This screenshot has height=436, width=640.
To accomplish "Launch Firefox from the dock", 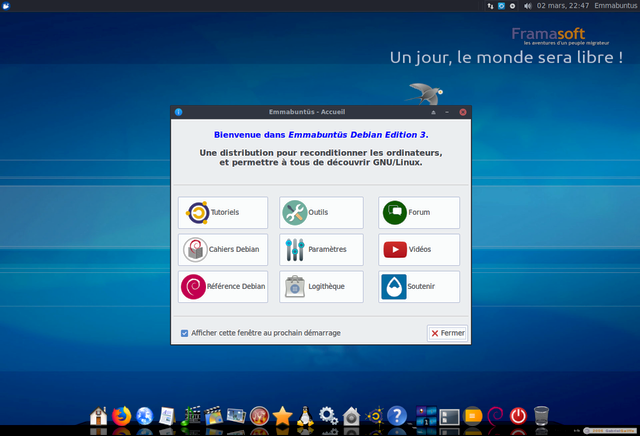I will click(x=122, y=416).
